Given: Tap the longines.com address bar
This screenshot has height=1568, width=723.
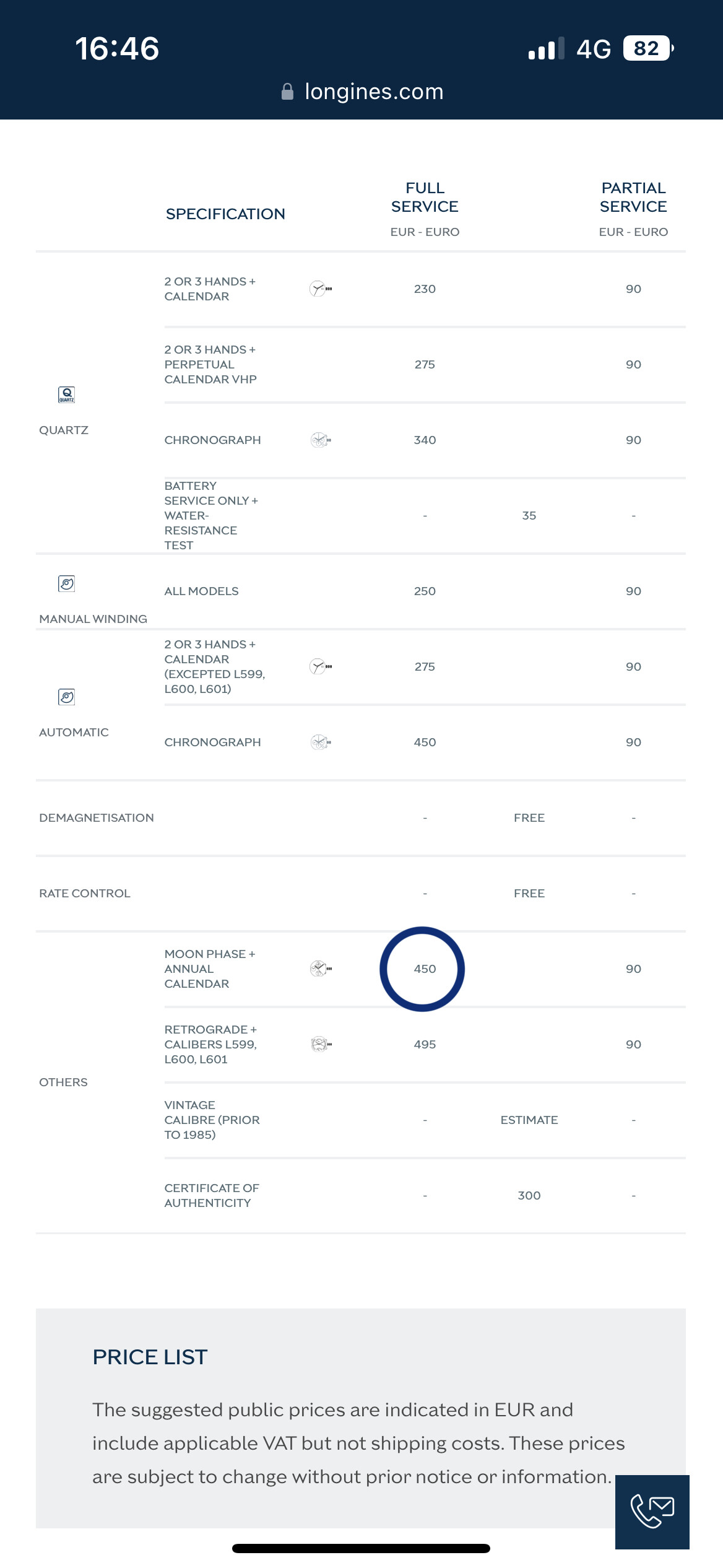Looking at the screenshot, I should [x=373, y=92].
